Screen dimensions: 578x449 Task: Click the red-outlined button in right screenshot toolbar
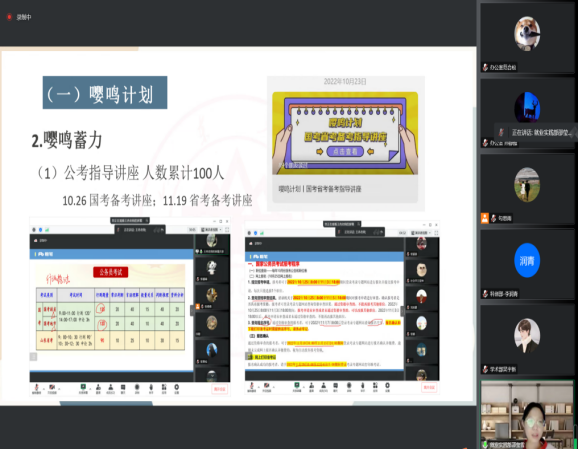click(x=429, y=387)
